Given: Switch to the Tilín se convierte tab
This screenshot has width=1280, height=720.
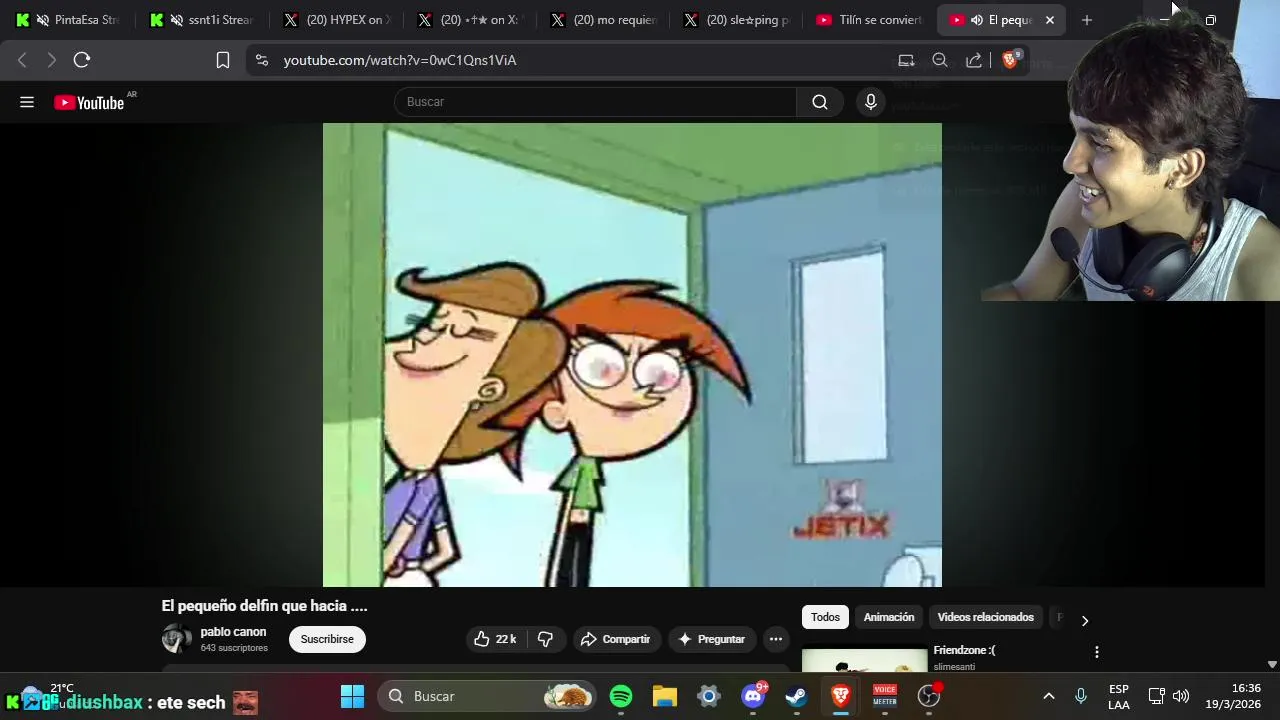Looking at the screenshot, I should tap(870, 20).
